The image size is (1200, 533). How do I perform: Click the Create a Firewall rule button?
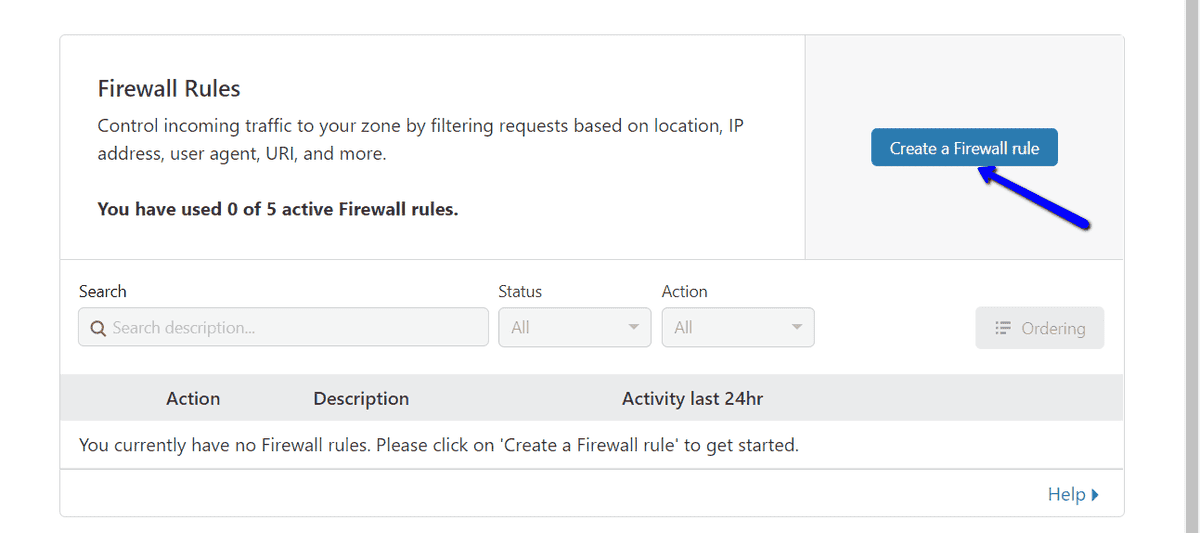pos(964,148)
